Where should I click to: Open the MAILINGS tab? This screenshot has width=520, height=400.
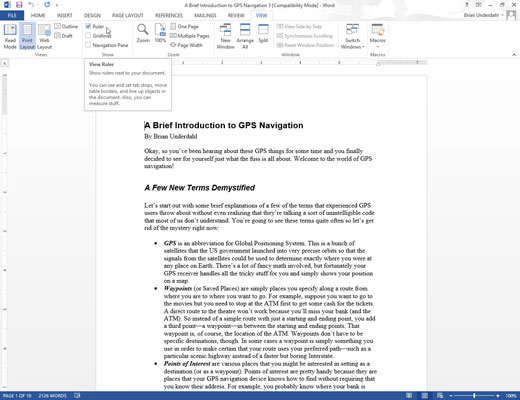205,15
